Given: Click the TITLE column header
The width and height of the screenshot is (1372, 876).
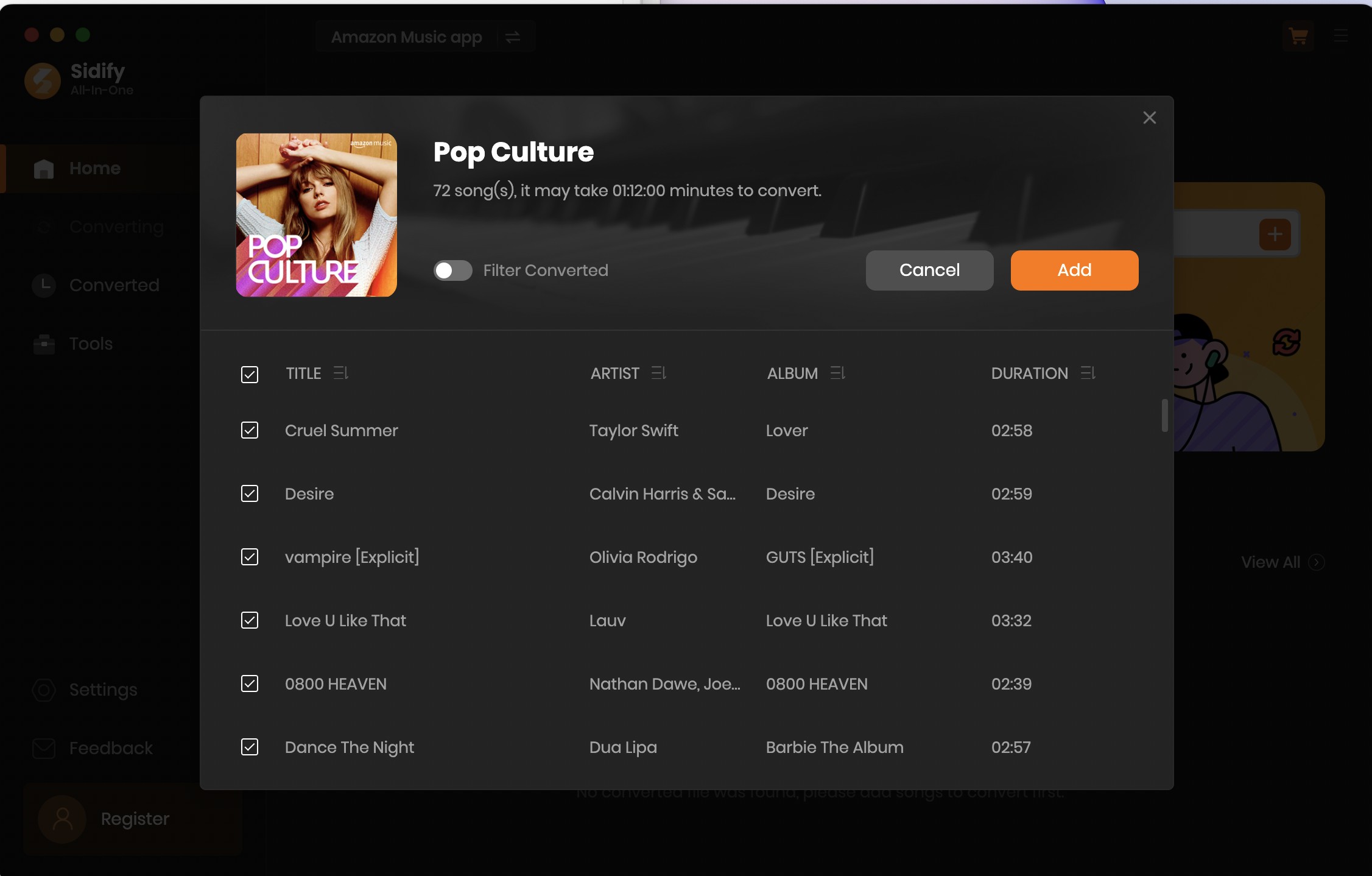Looking at the screenshot, I should point(303,373).
